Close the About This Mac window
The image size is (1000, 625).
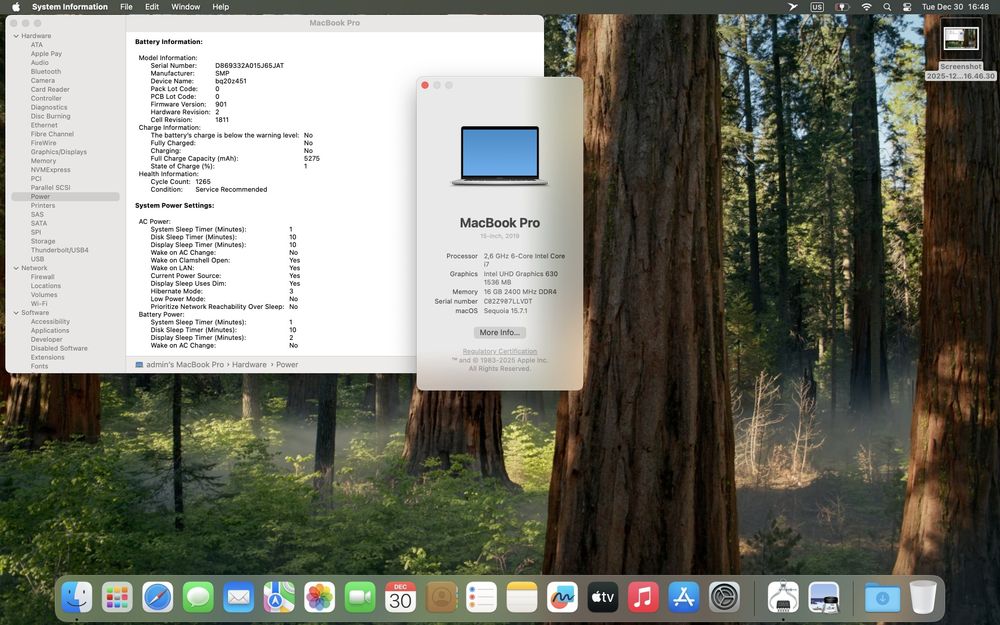point(425,85)
